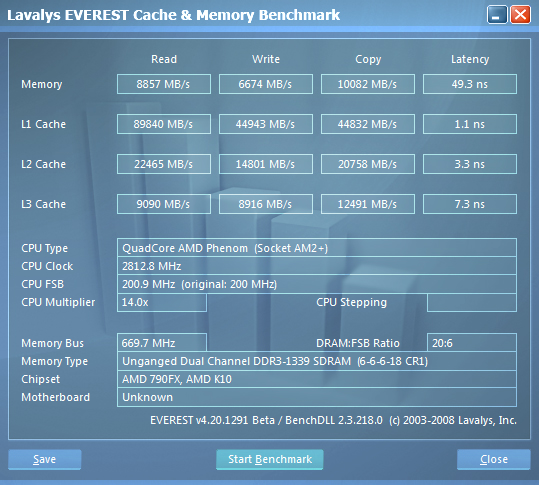The width and height of the screenshot is (539, 485).
Task: Click the Memory Type DDR3-1339 field
Action: pyautogui.click(x=317, y=361)
